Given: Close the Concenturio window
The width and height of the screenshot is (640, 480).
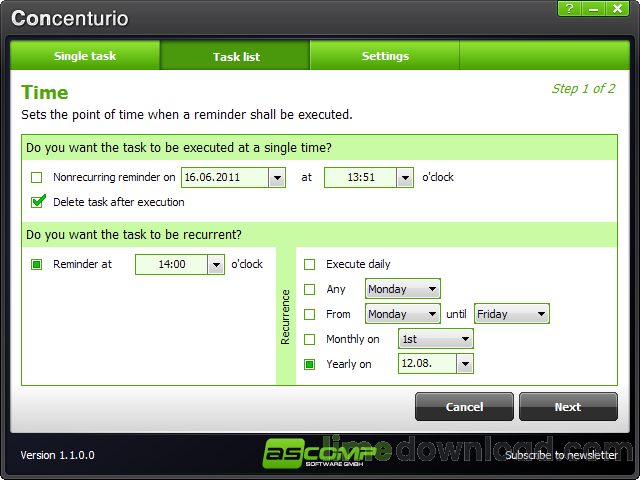Looking at the screenshot, I should pos(618,9).
